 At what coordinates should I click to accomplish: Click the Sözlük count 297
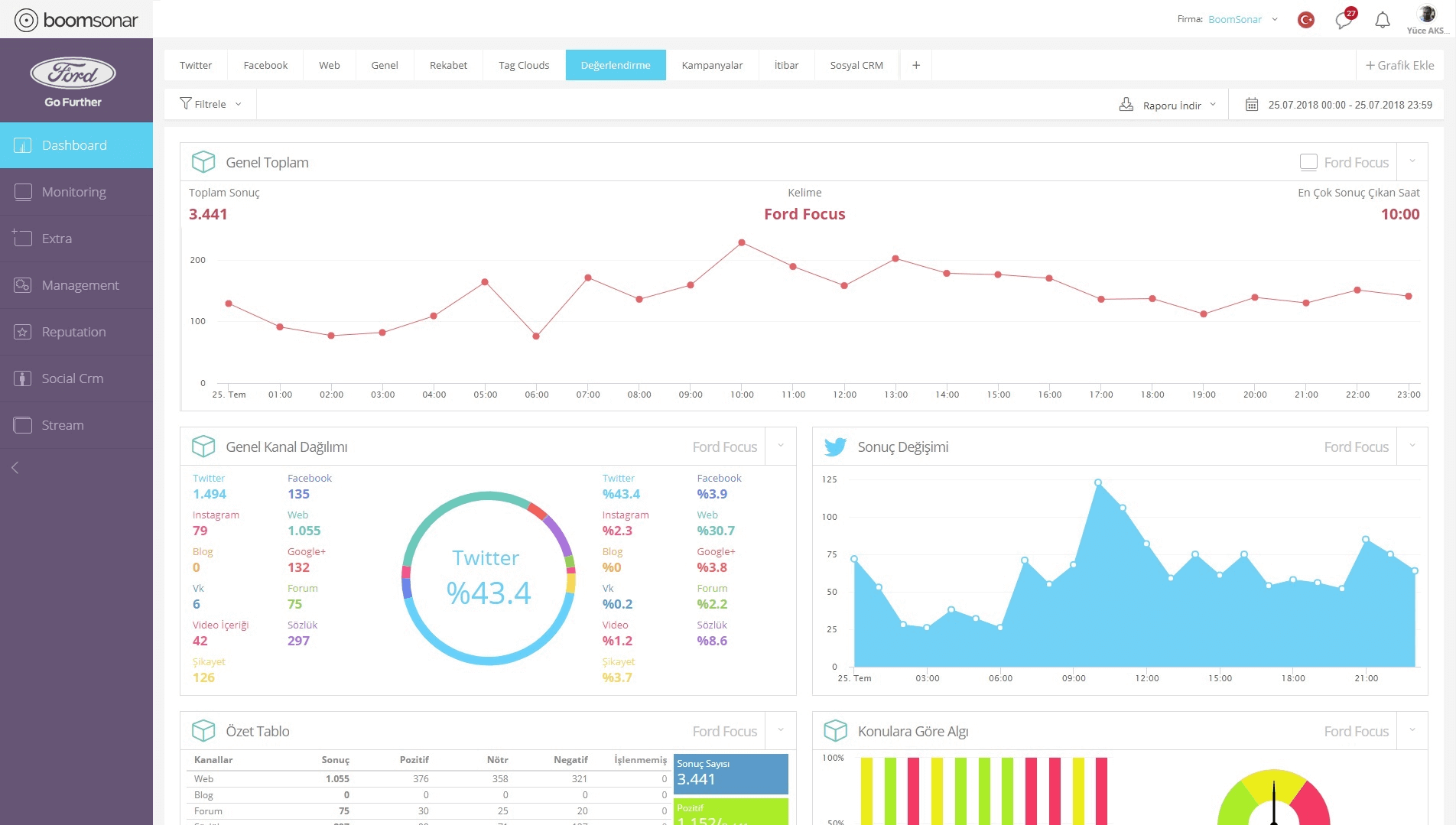click(x=298, y=641)
